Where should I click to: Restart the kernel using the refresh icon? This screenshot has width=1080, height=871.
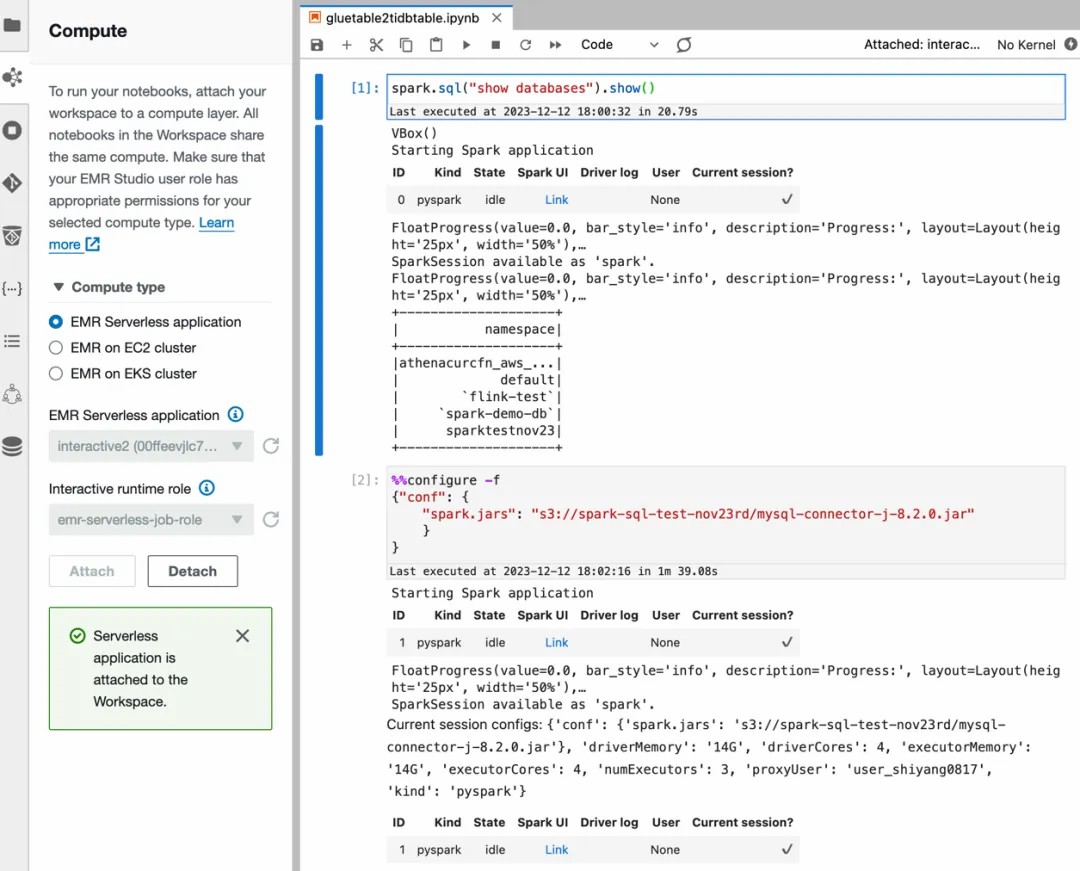click(525, 45)
